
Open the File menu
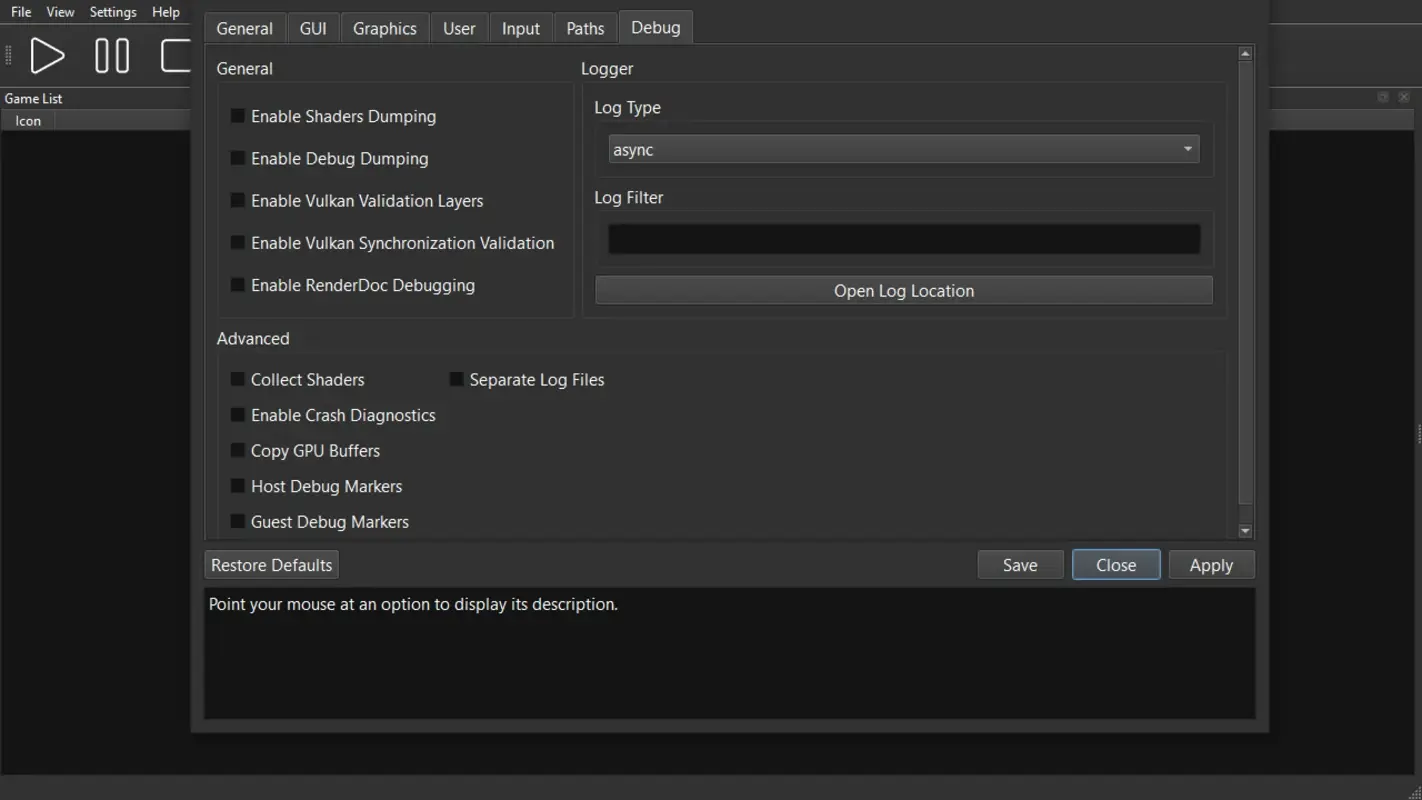point(19,11)
